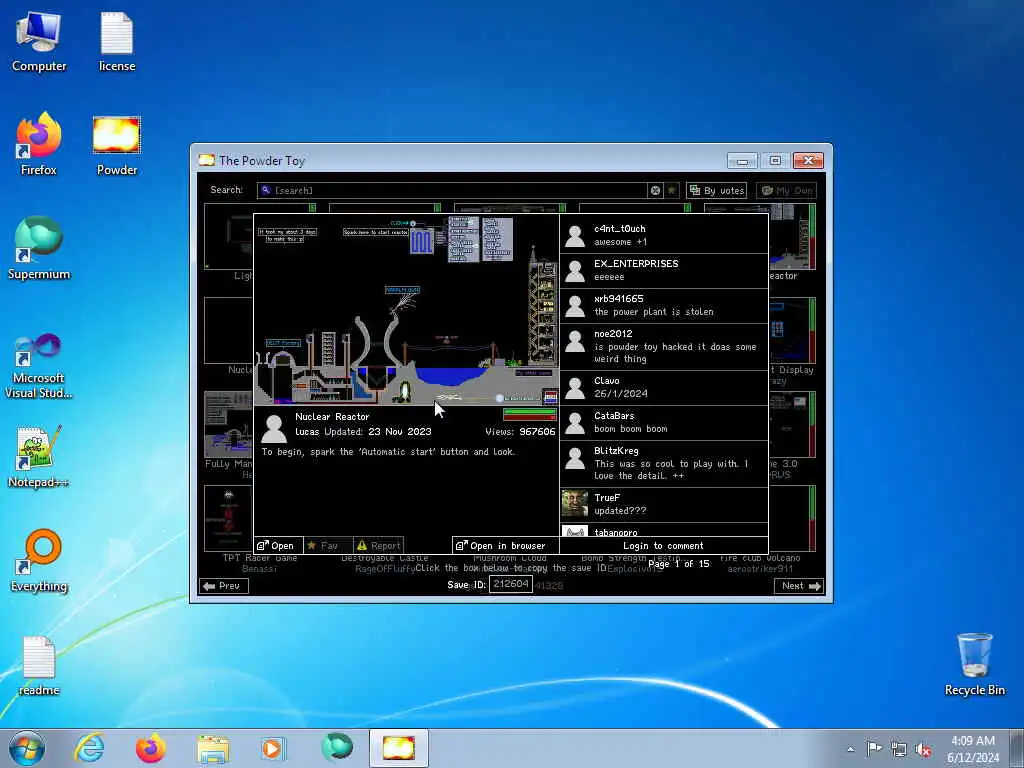Toggle the favourites star beside search

(x=671, y=190)
